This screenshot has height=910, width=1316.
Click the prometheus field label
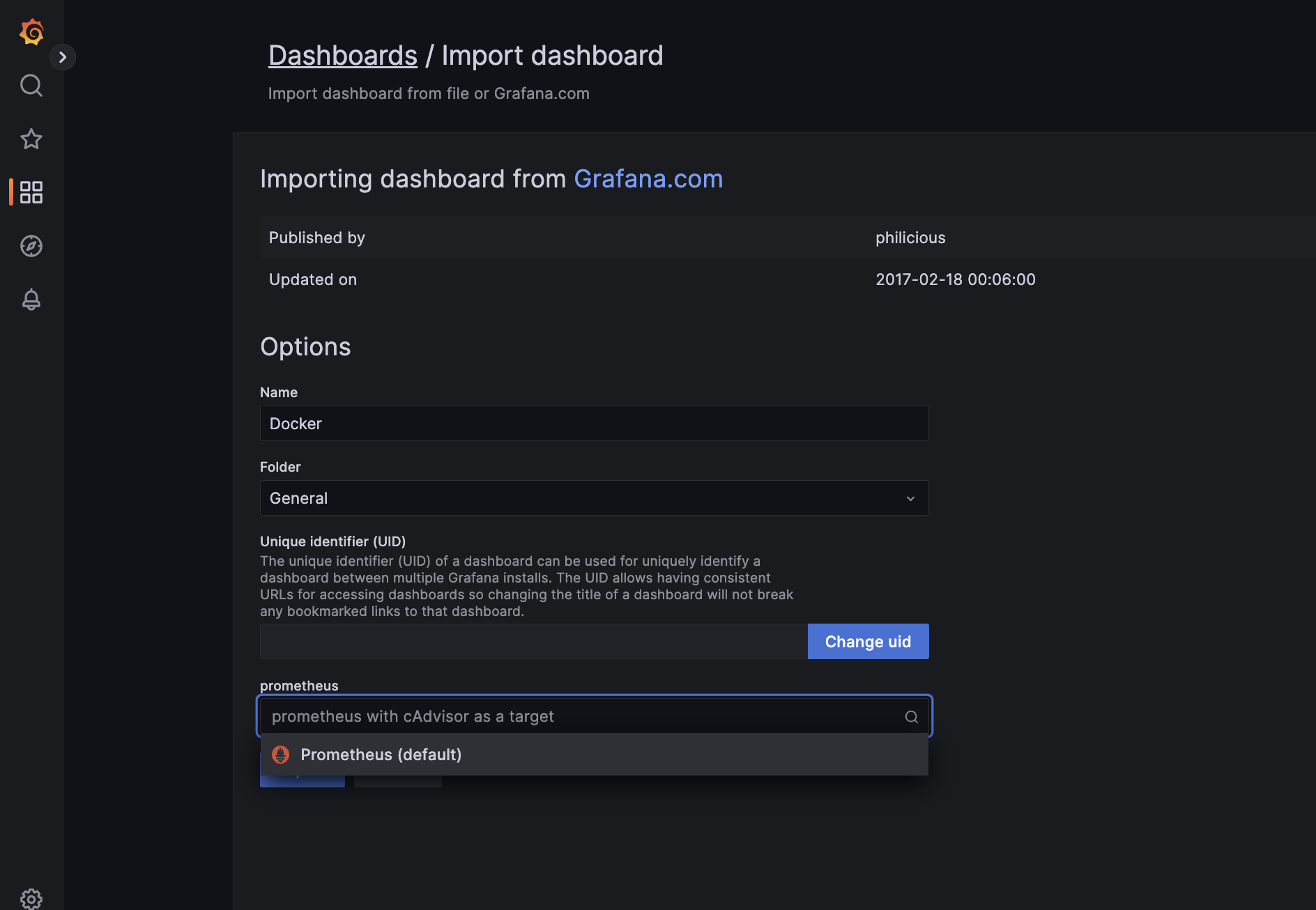pos(299,686)
